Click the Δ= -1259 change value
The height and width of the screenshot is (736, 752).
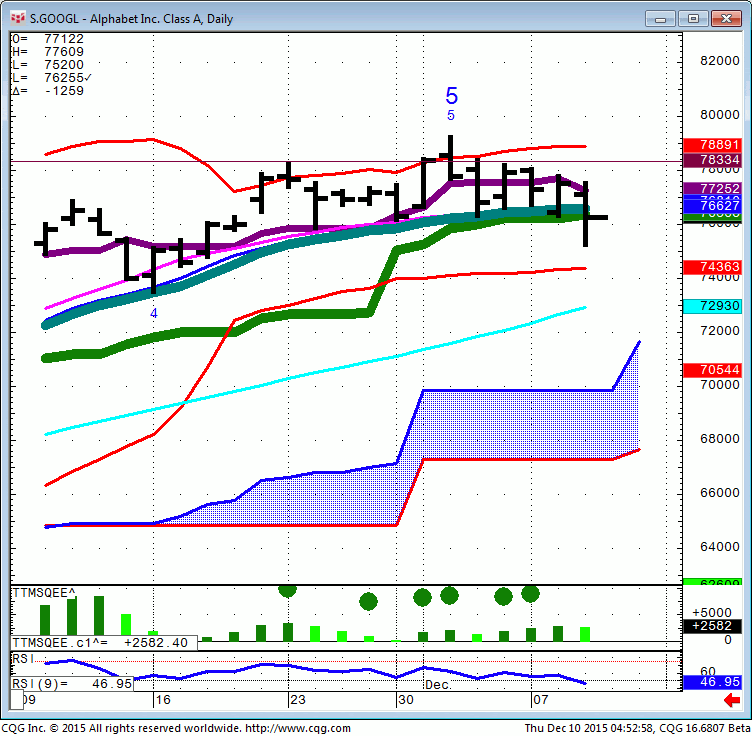pos(47,91)
